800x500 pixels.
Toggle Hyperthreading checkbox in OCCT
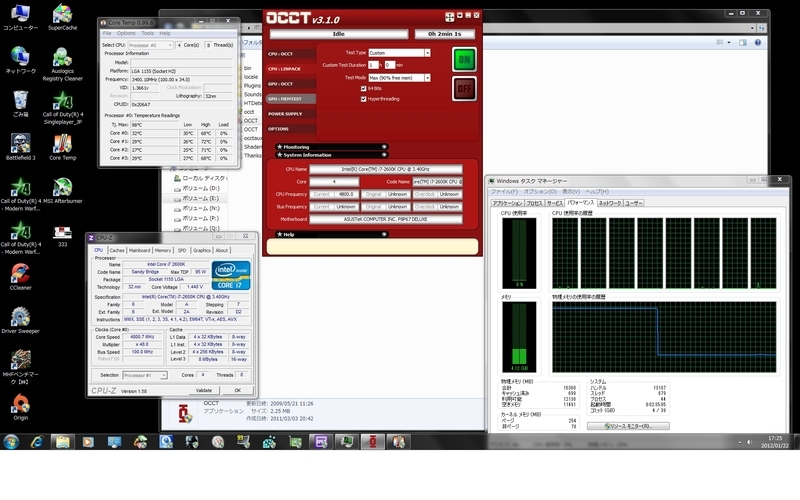[363, 99]
